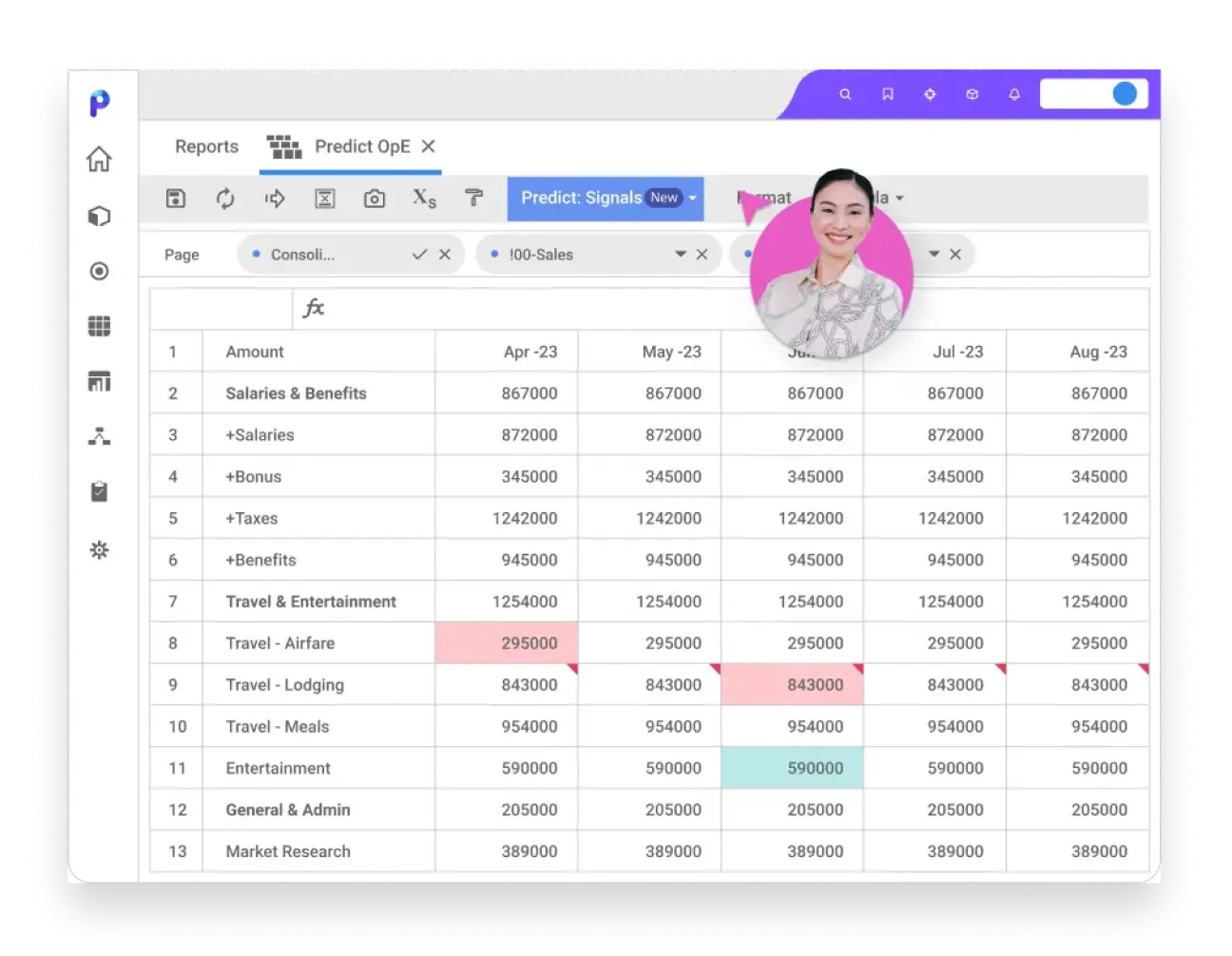This screenshot has height=956, width=1232.
Task: Click the bookmark icon in top bar
Action: pos(888,94)
